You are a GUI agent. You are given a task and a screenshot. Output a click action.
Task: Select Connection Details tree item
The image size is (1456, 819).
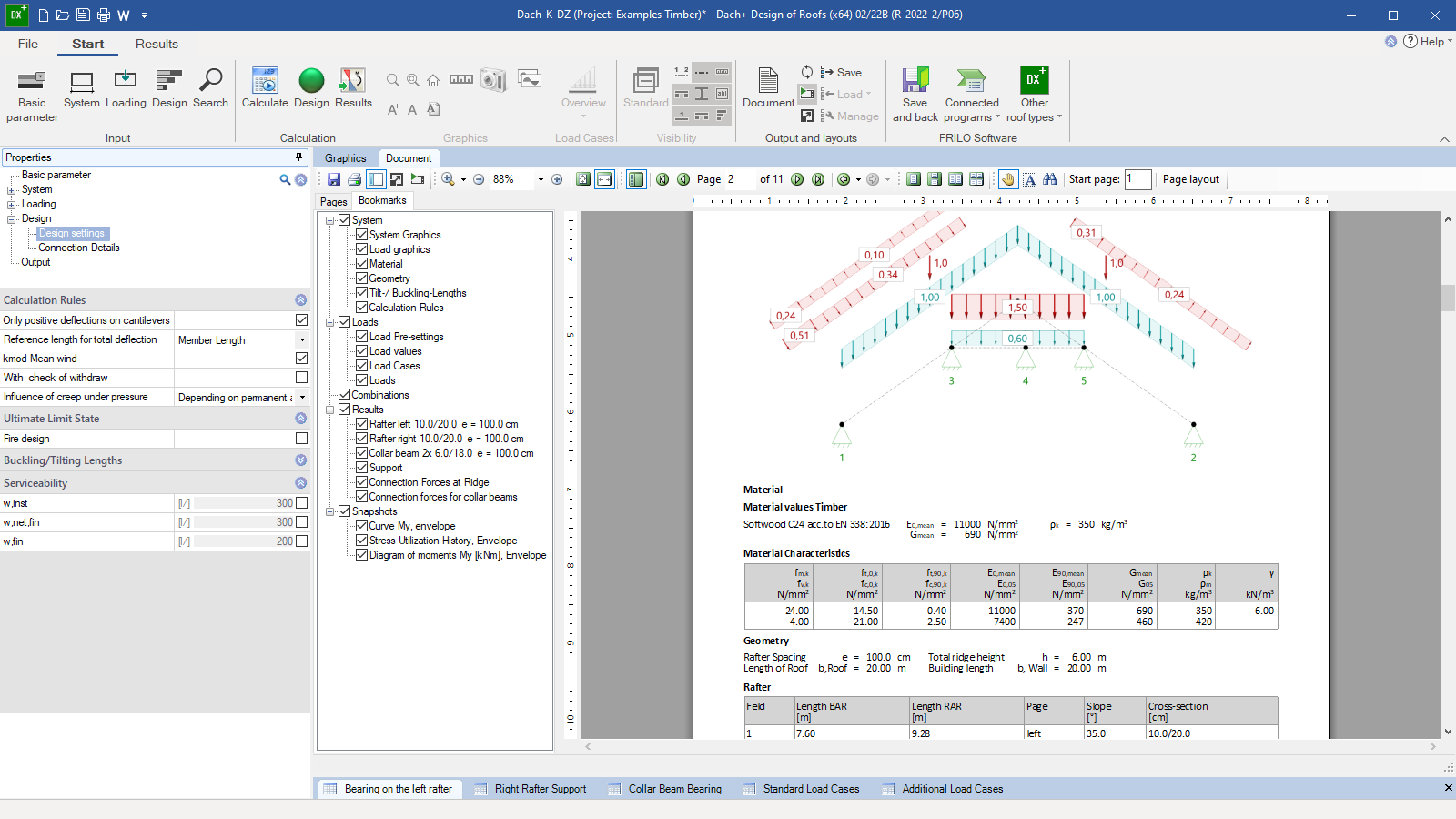(x=78, y=248)
